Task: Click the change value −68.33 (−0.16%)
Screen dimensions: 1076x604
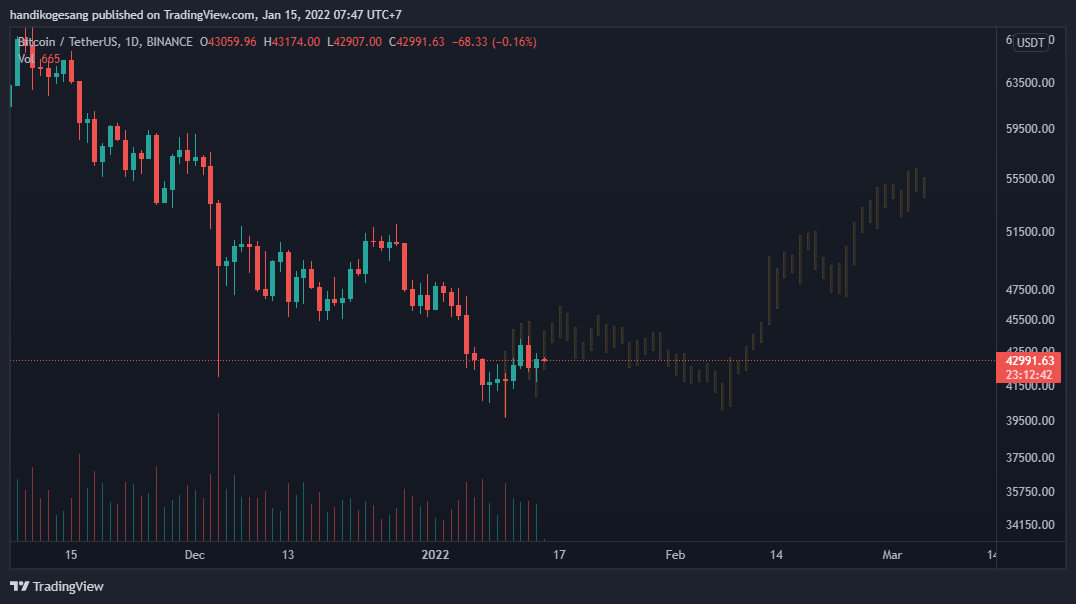Action: coord(494,42)
